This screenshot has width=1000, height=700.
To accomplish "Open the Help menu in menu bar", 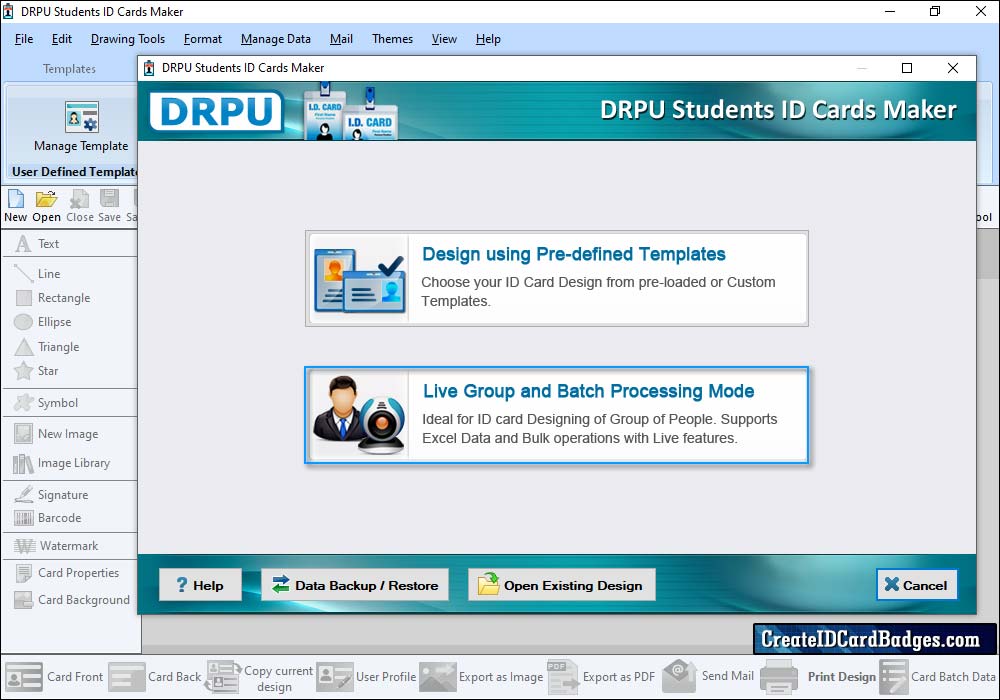I will (x=488, y=39).
